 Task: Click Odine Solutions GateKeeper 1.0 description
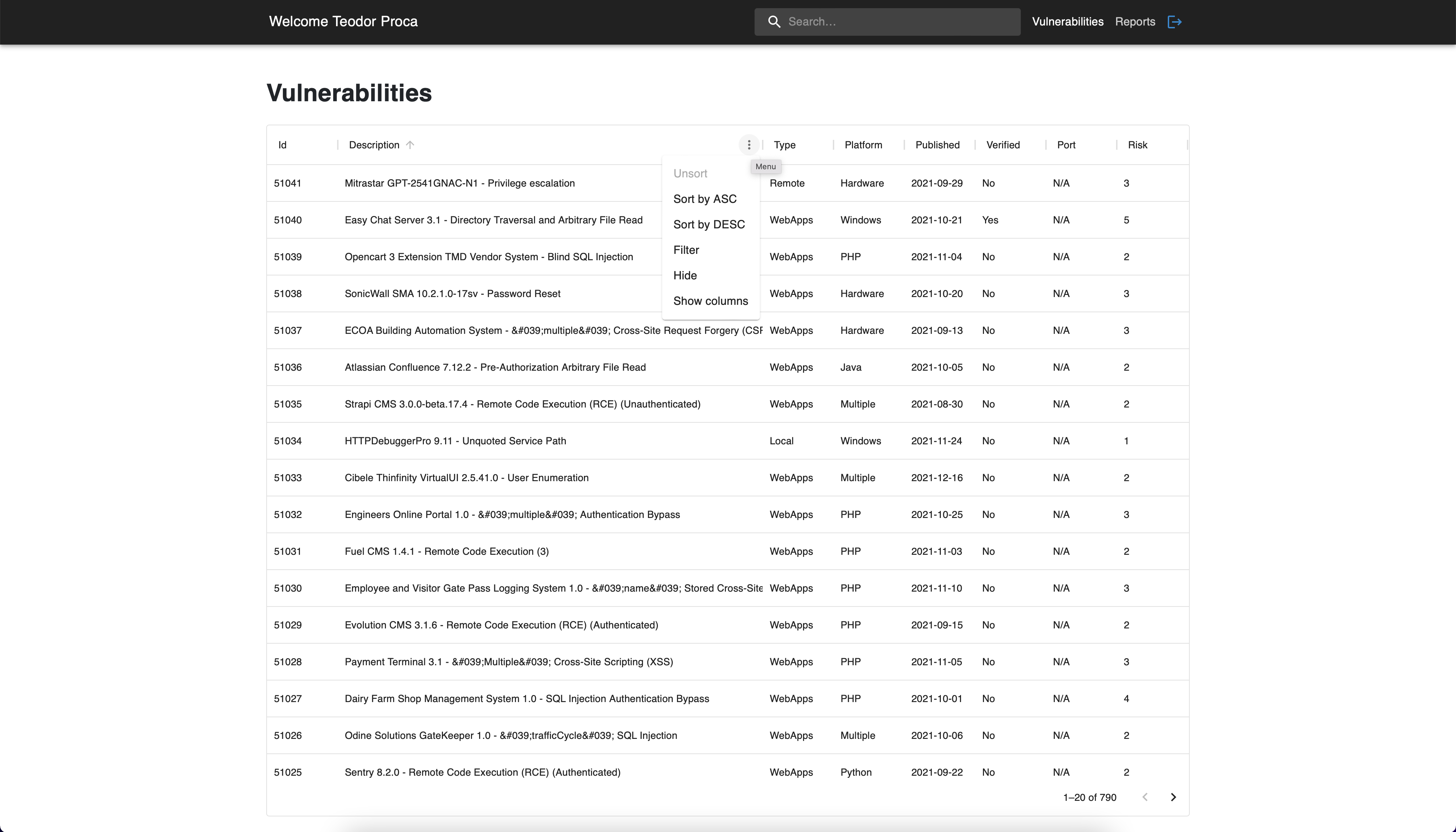[x=510, y=735]
